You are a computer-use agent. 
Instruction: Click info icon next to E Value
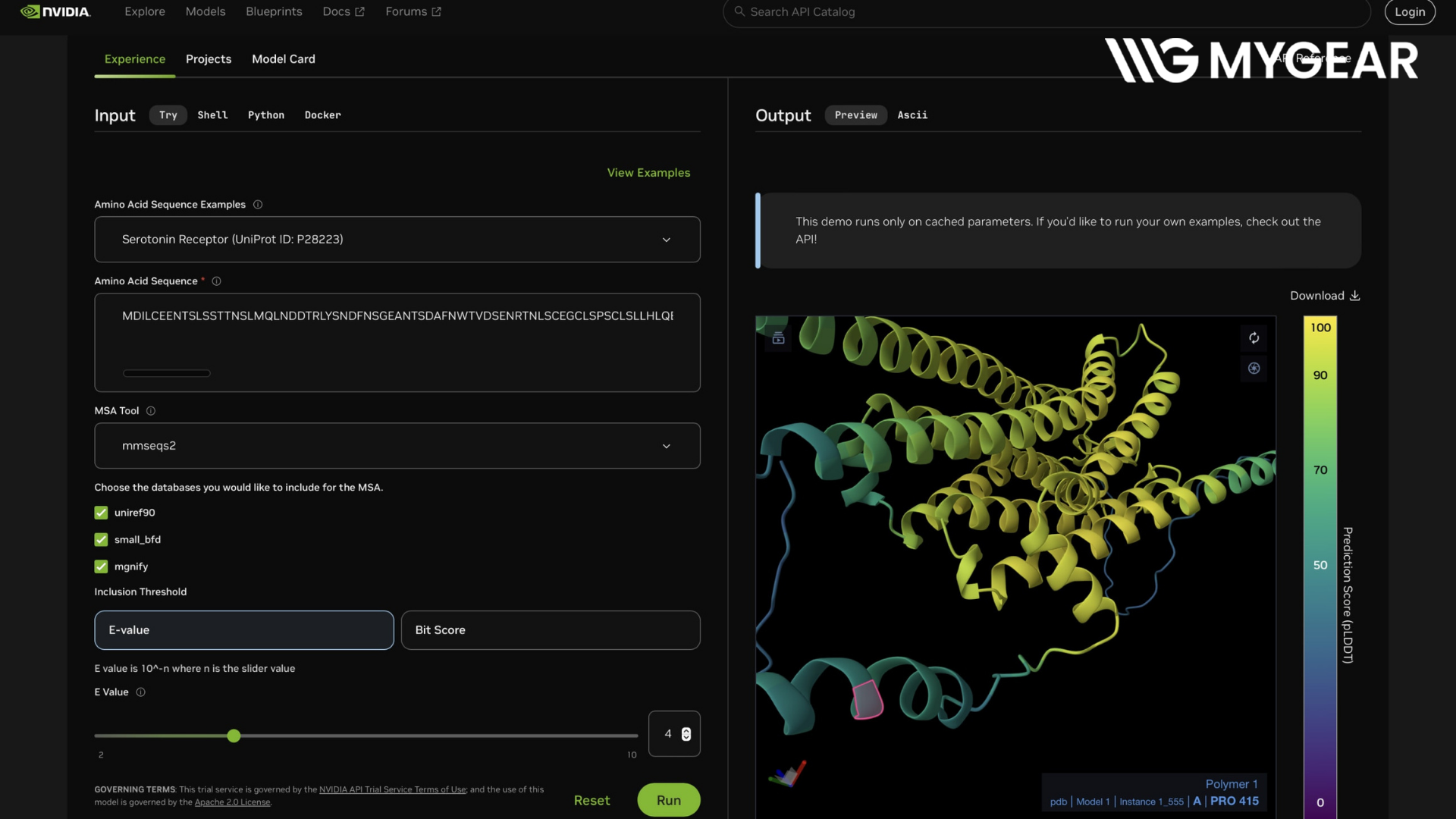point(140,692)
